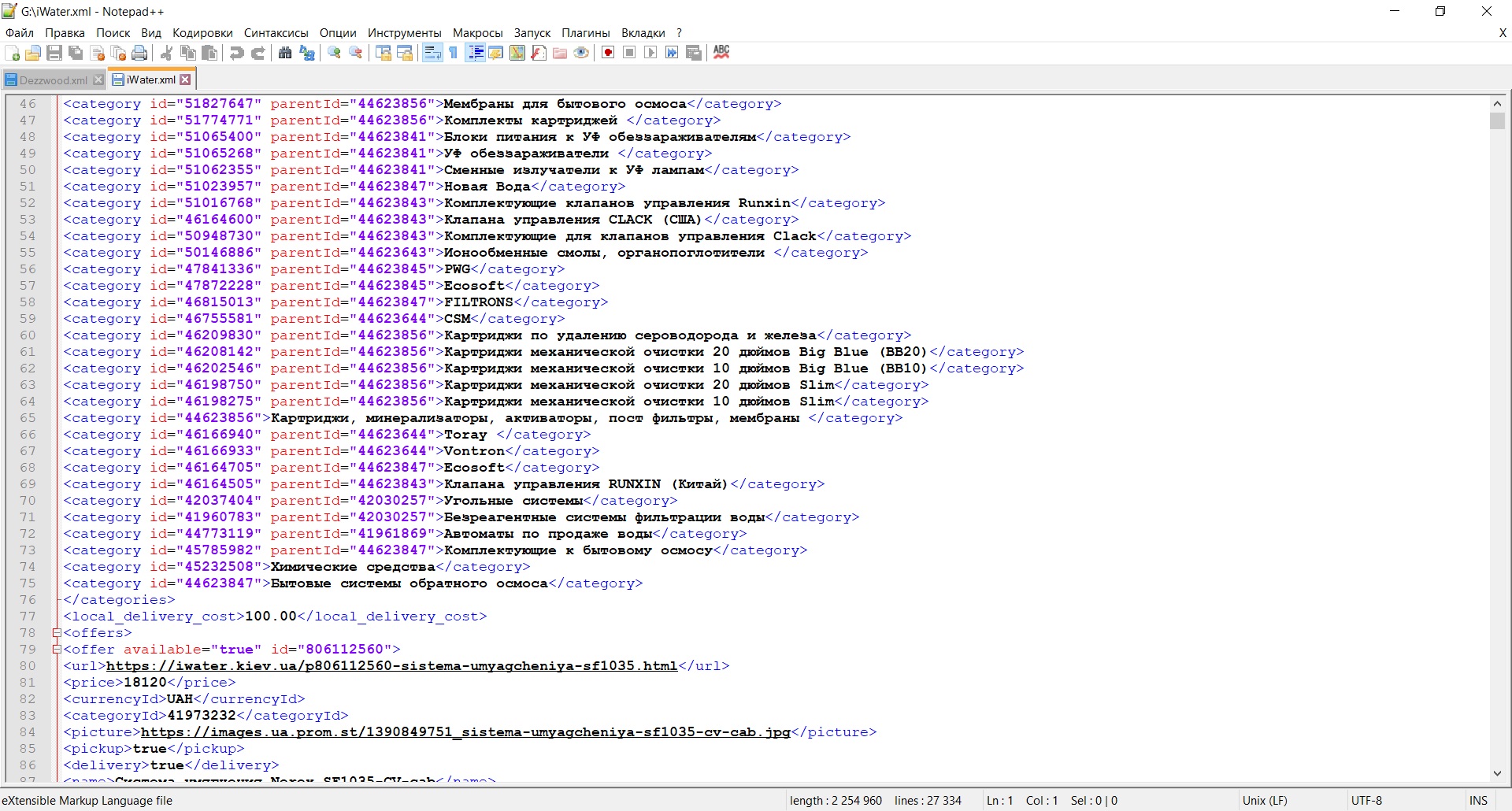
Task: Close the iWater.xml tab
Action: [185, 80]
